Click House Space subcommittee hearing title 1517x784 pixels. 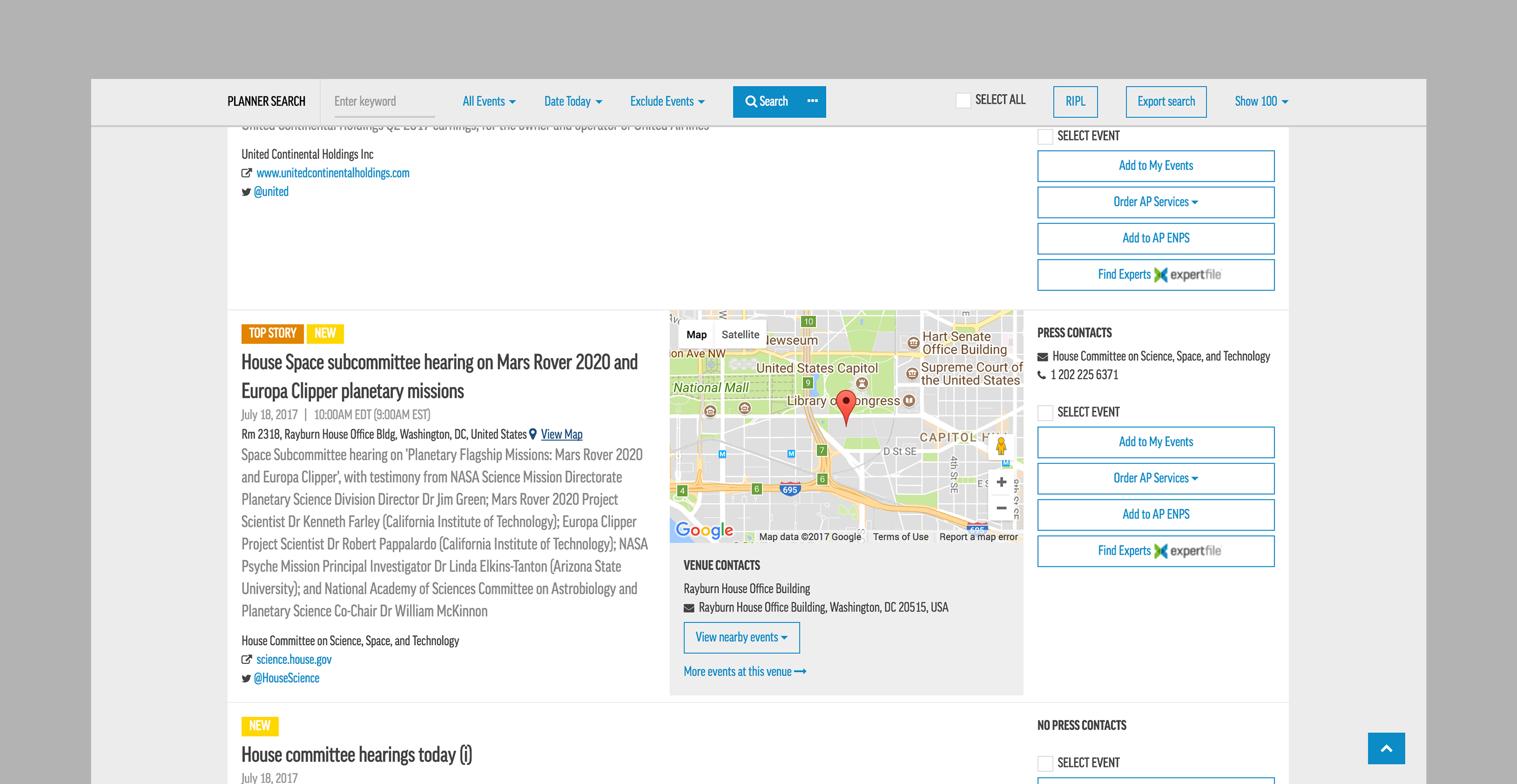point(439,376)
